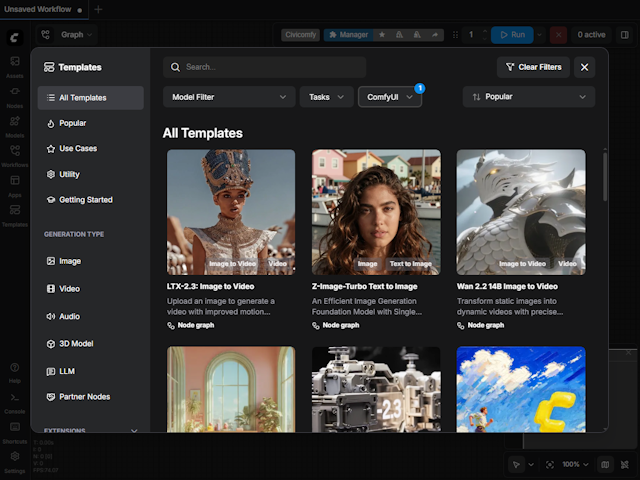Open the Manager button
640x480 pixels.
click(348, 35)
